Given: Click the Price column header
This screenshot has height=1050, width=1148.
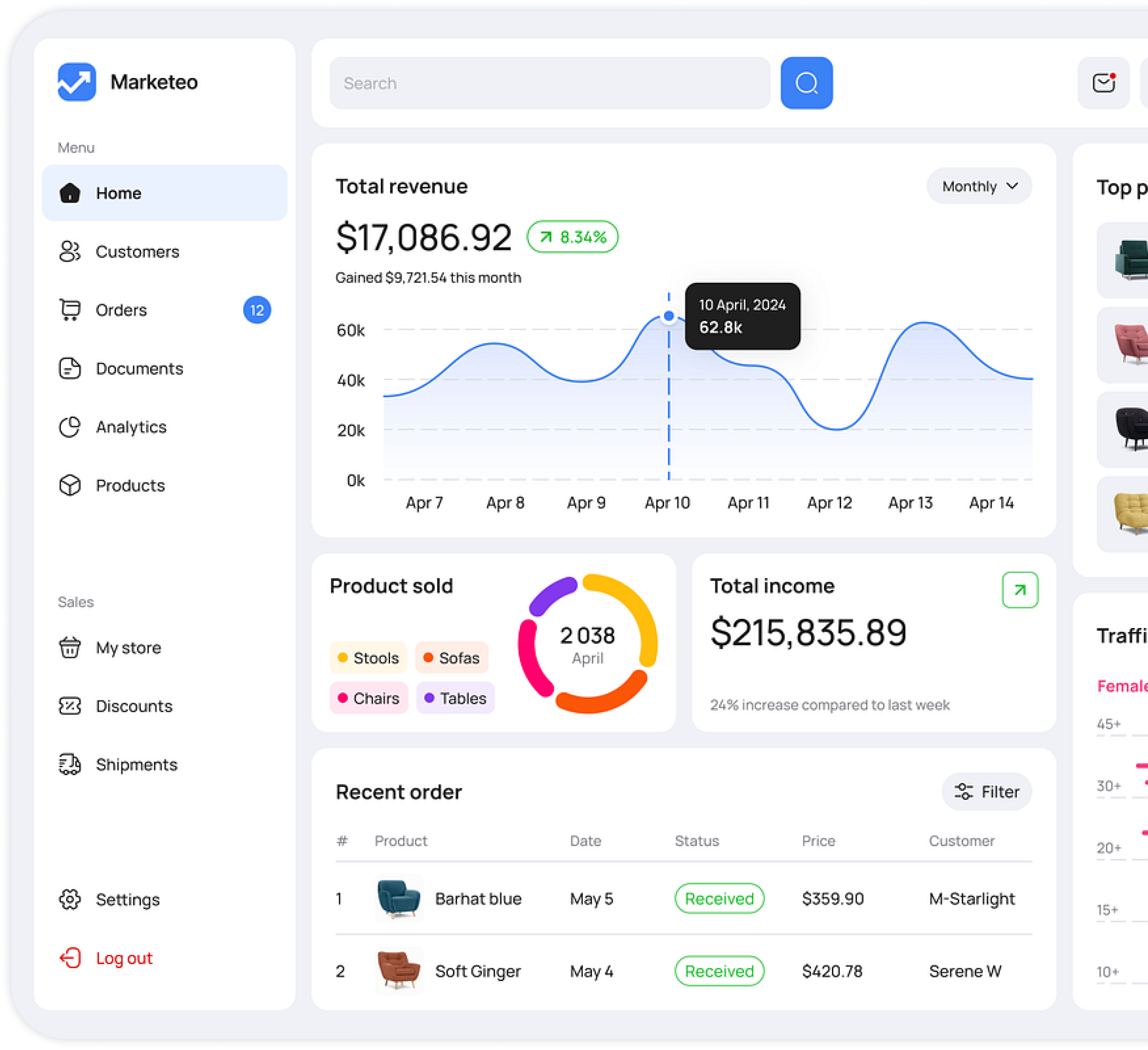Looking at the screenshot, I should click(x=818, y=841).
